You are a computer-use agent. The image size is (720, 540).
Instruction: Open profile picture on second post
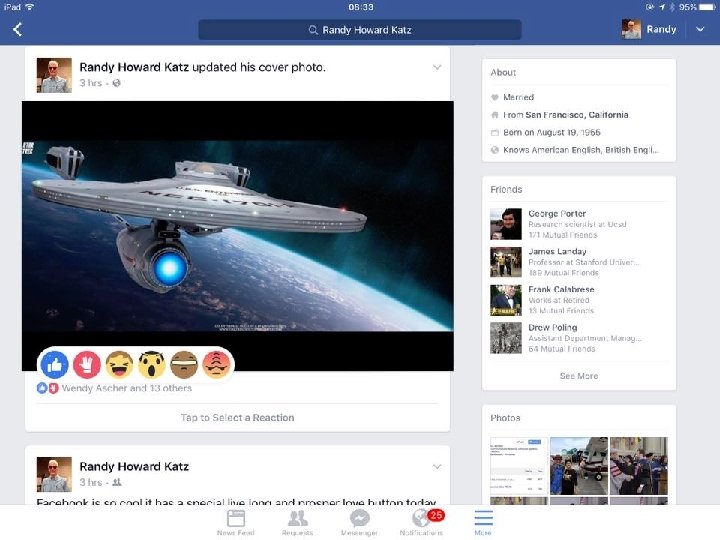coord(54,474)
